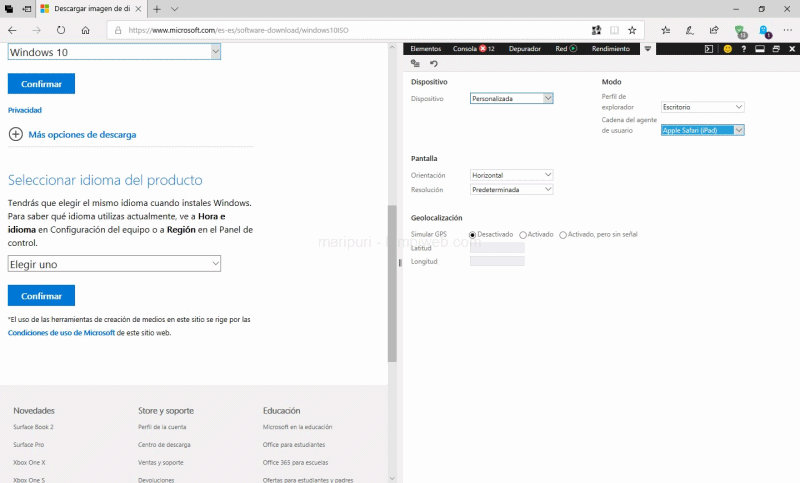800x483 pixels.
Task: Open the Orientación Horizontal dropdown
Action: click(511, 175)
